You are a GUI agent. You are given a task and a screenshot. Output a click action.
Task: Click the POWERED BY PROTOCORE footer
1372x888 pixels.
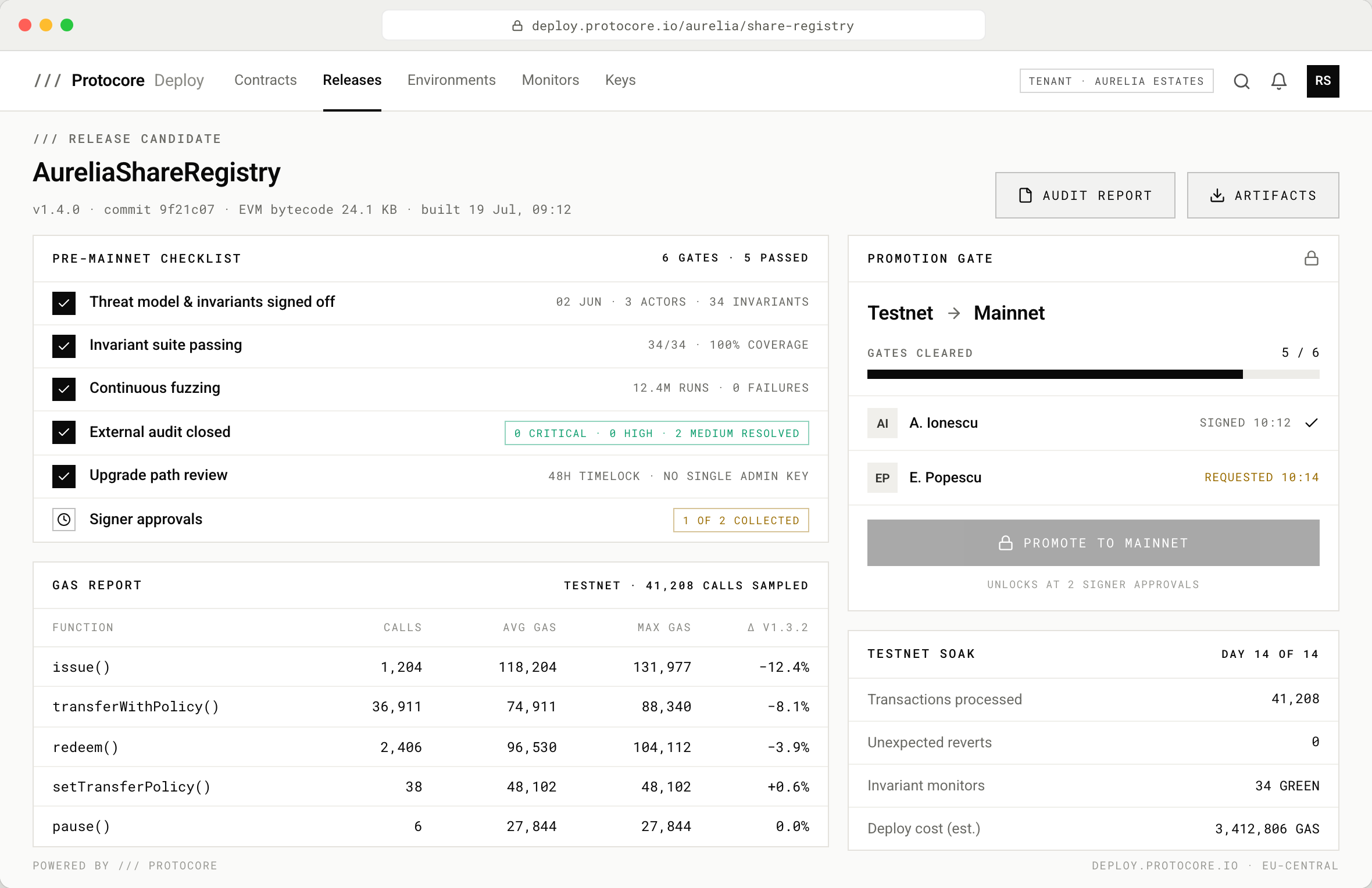[125, 866]
